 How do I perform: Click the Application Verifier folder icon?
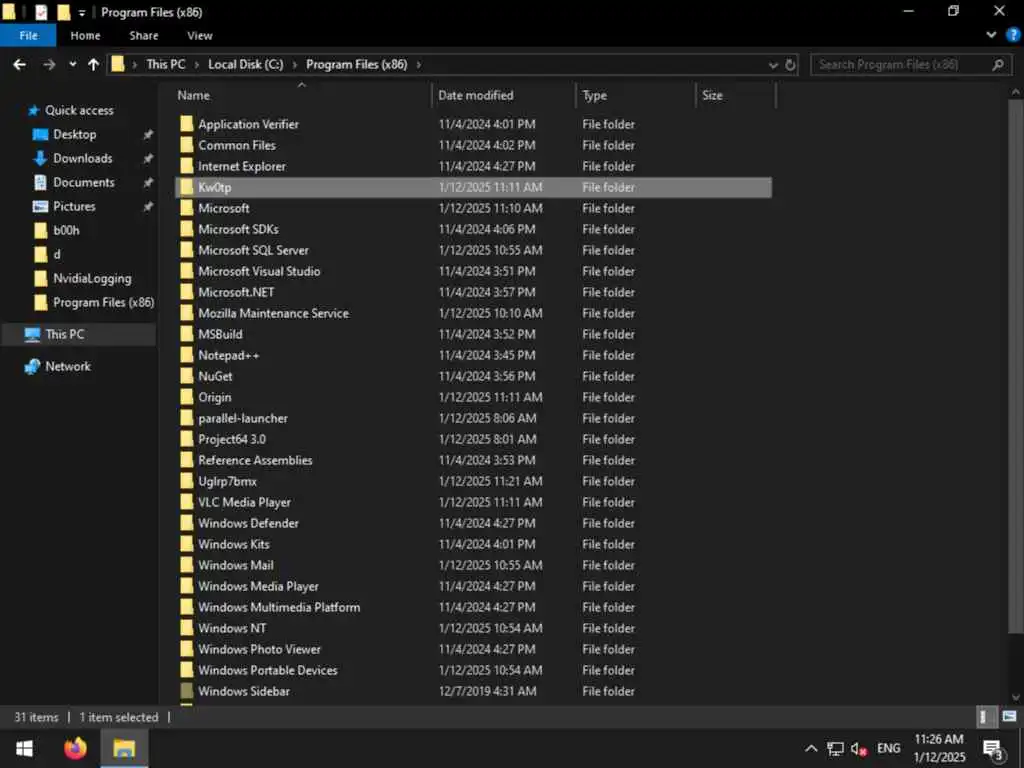coord(187,124)
